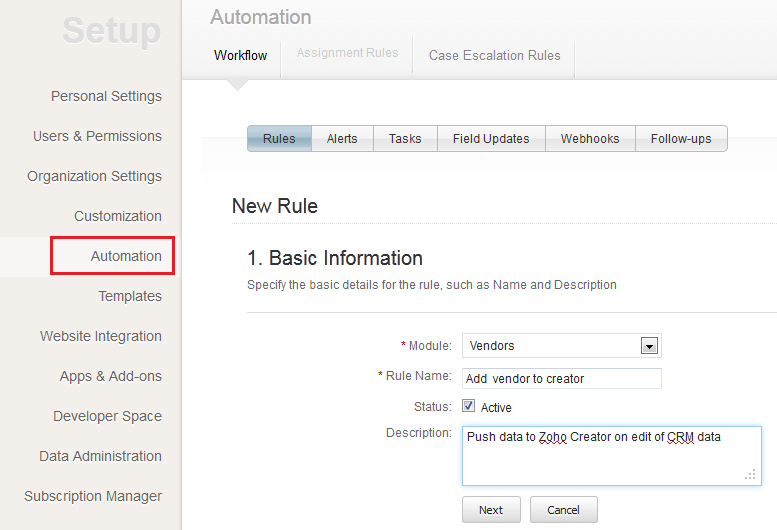
Task: Show the Follow-ups sub-tab
Action: point(681,139)
